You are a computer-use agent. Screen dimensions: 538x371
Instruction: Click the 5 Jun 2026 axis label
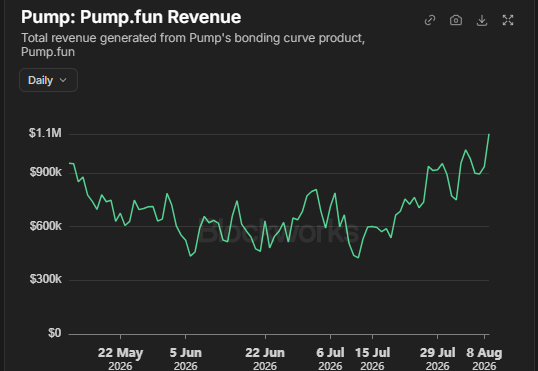(x=186, y=359)
